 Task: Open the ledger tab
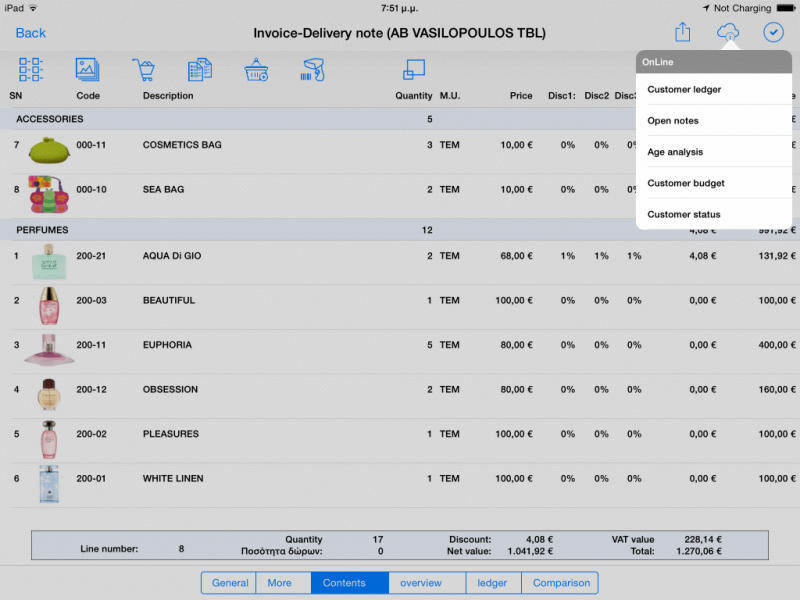(493, 583)
